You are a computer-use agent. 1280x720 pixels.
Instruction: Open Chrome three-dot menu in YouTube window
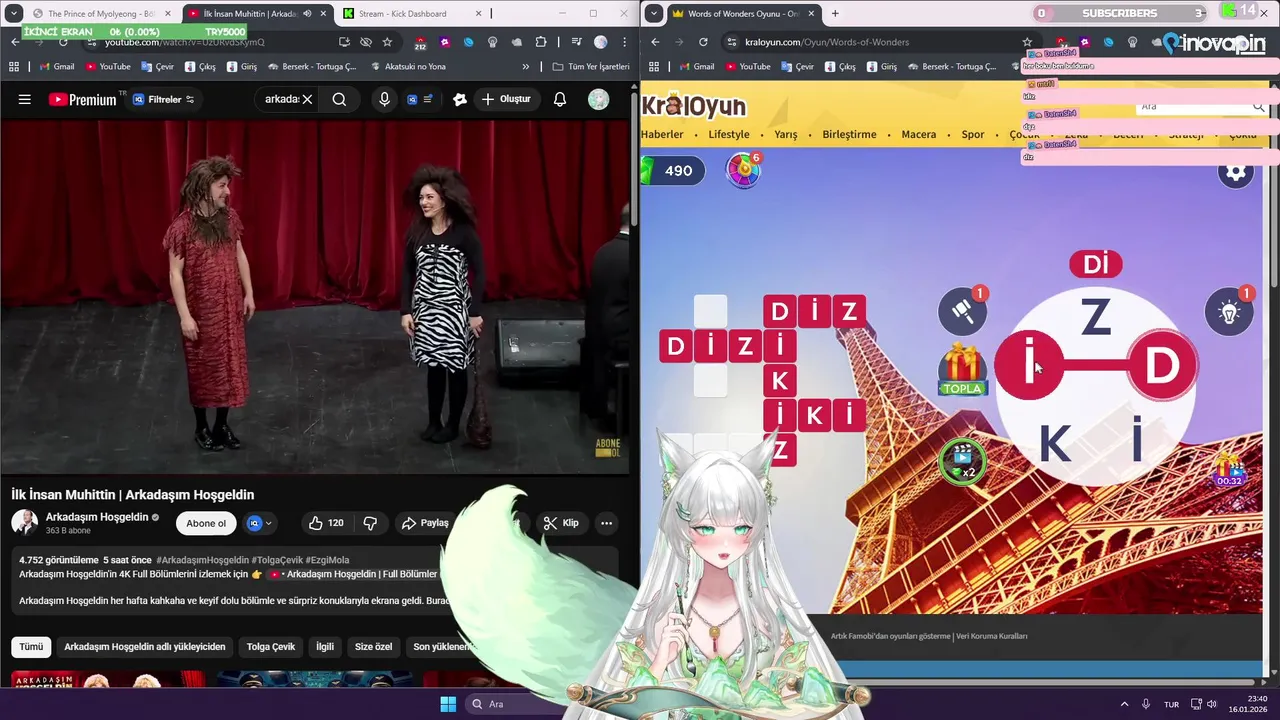622,42
